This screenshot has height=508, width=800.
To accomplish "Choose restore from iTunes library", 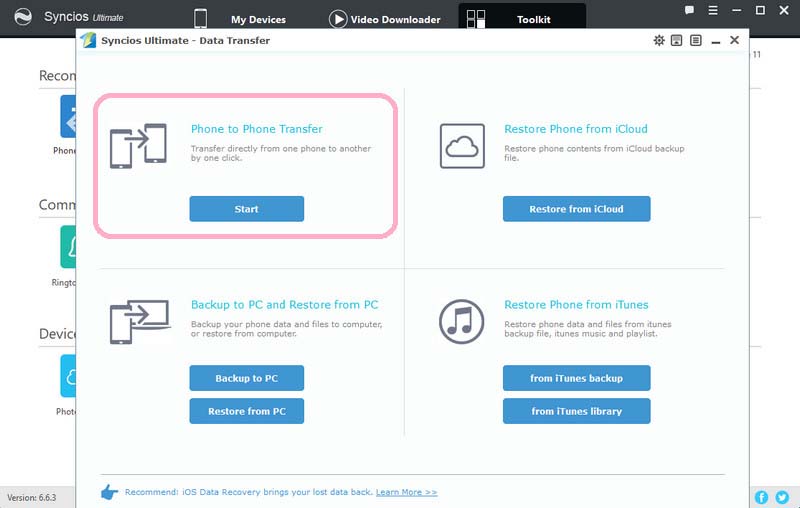I will (x=577, y=411).
